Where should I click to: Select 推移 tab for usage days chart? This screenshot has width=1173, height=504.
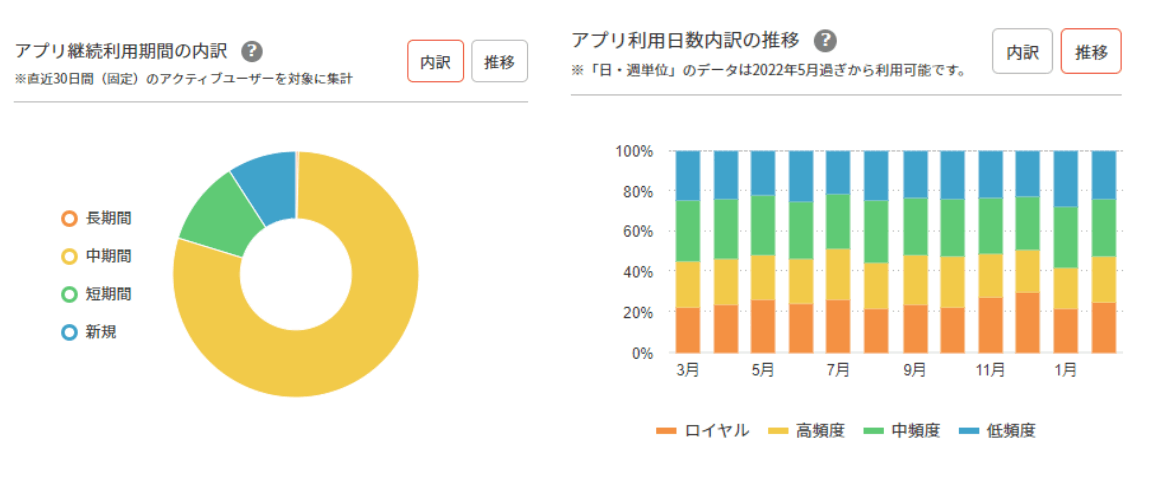(1091, 51)
